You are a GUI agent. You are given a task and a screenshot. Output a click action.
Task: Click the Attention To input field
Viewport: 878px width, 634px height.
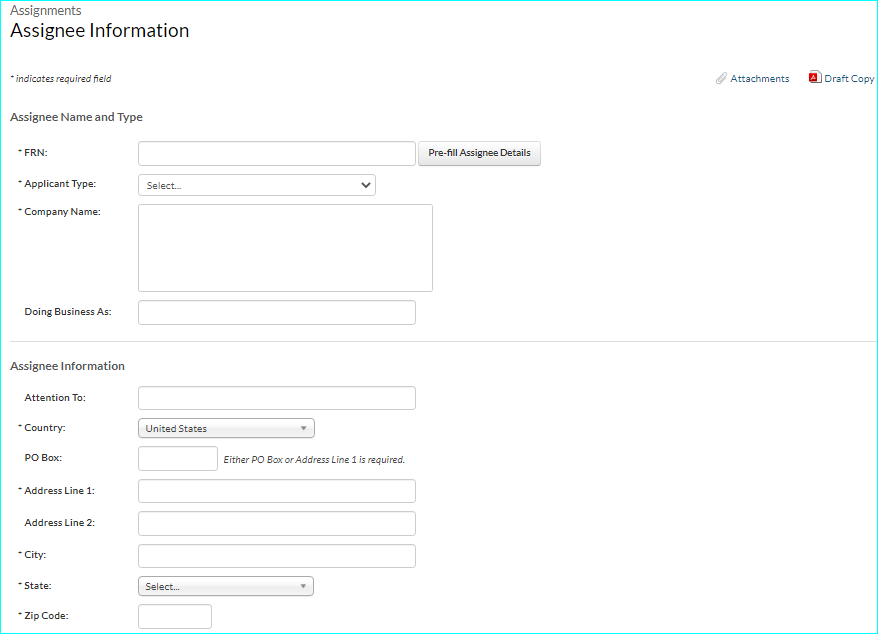(x=276, y=398)
